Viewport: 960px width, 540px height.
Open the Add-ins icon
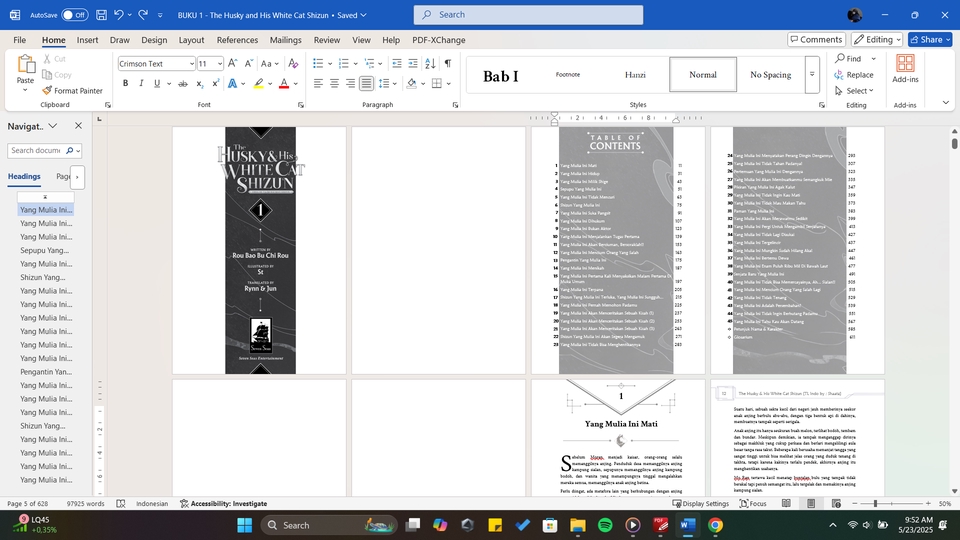(905, 69)
